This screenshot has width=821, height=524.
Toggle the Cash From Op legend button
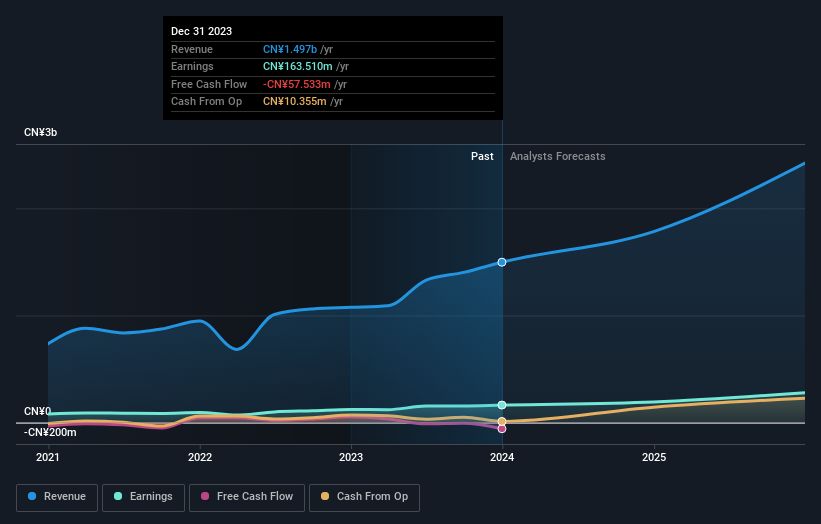(x=364, y=497)
